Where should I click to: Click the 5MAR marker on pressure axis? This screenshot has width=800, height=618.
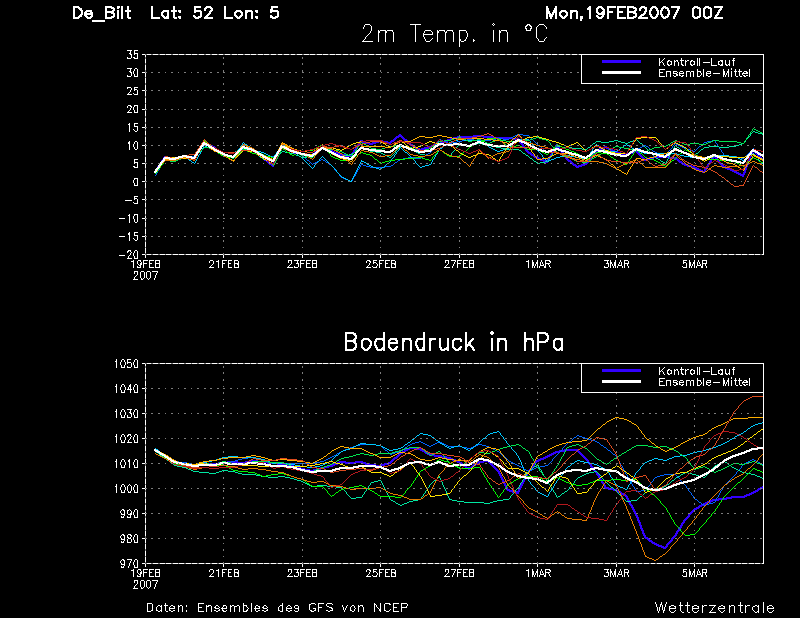click(694, 573)
